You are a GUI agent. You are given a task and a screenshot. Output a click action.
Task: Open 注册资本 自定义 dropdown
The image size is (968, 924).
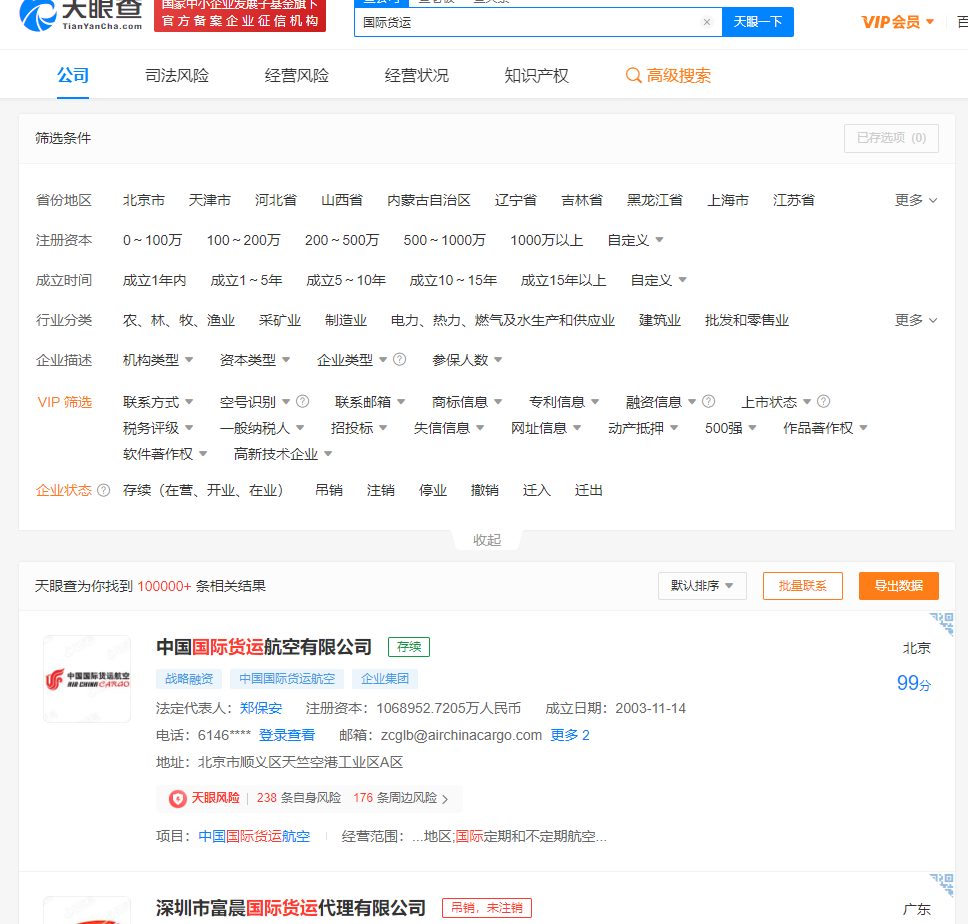[x=635, y=240]
